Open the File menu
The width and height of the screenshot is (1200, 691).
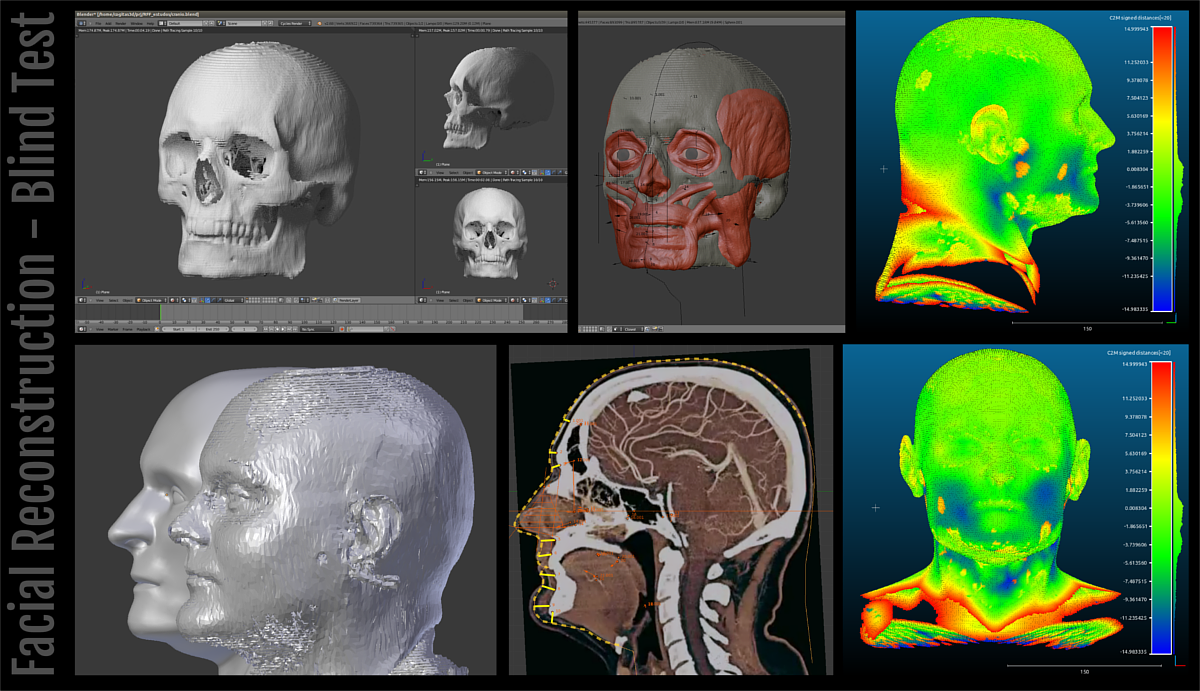(98, 23)
